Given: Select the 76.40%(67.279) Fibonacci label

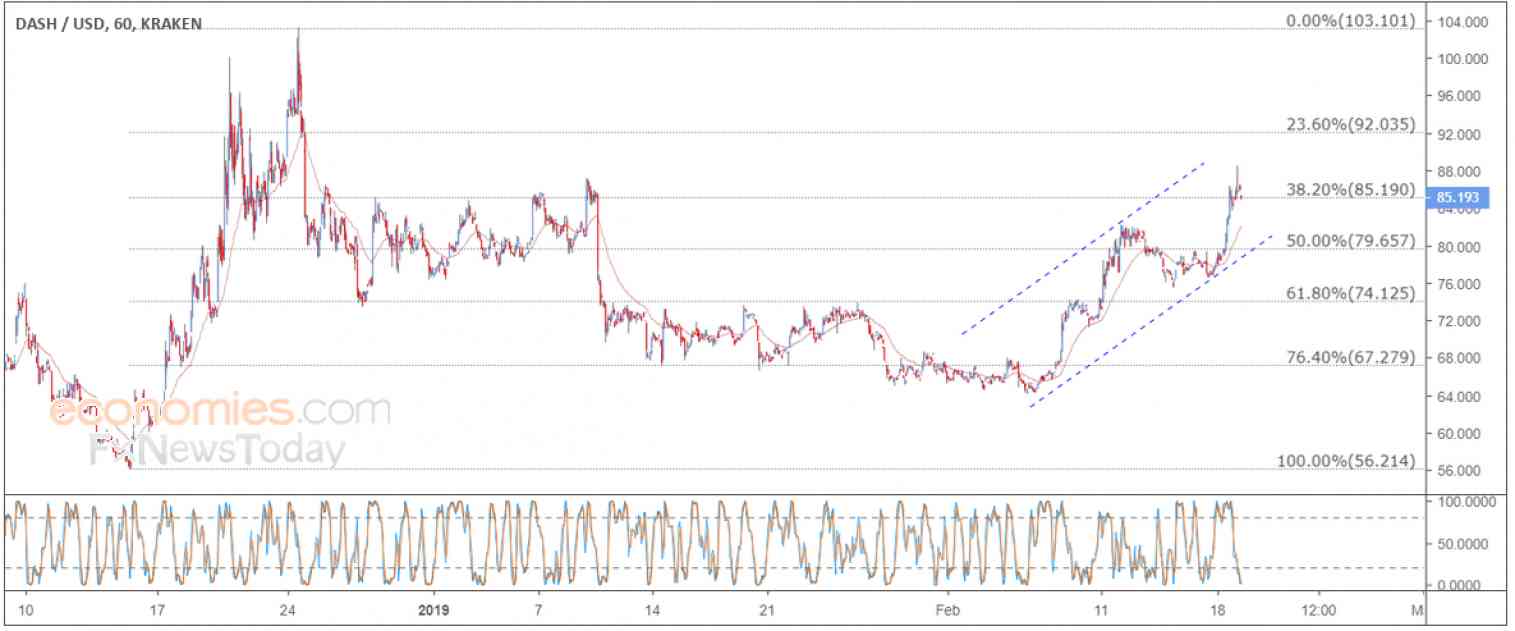Looking at the screenshot, I should click(1351, 357).
